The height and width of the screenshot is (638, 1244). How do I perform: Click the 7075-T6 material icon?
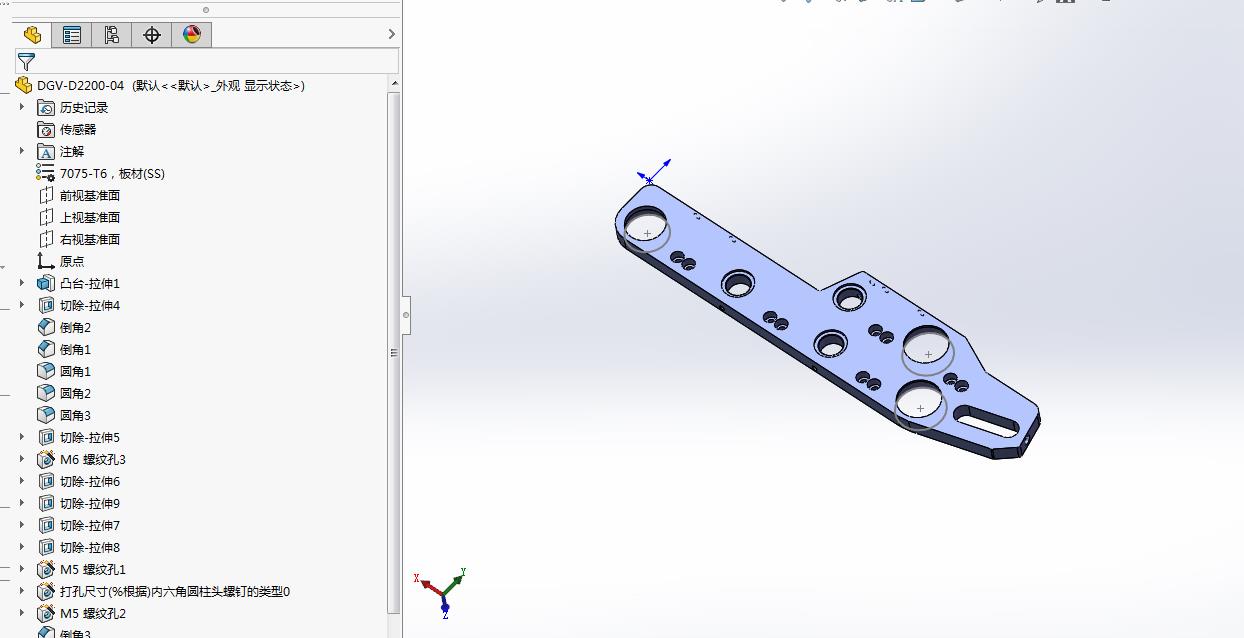(x=46, y=173)
